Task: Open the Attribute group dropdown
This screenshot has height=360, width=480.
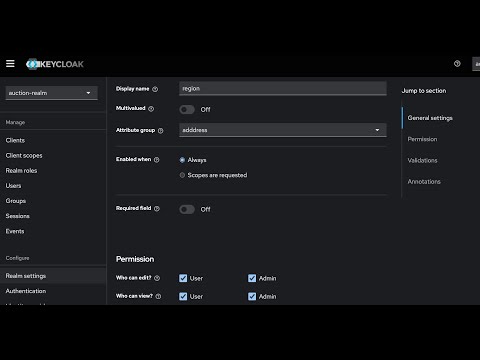Action: coord(283,130)
